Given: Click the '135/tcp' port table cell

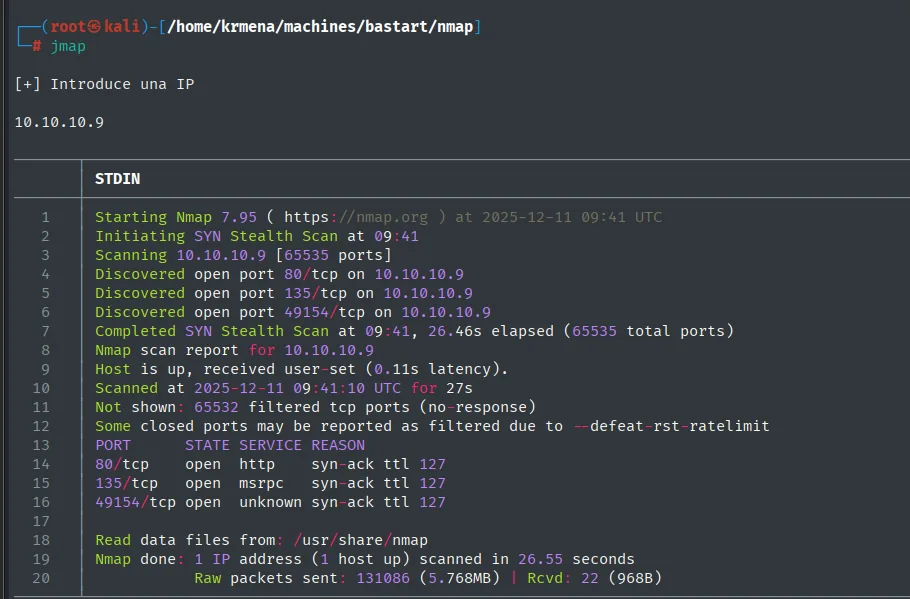Looking at the screenshot, I should [127, 483].
